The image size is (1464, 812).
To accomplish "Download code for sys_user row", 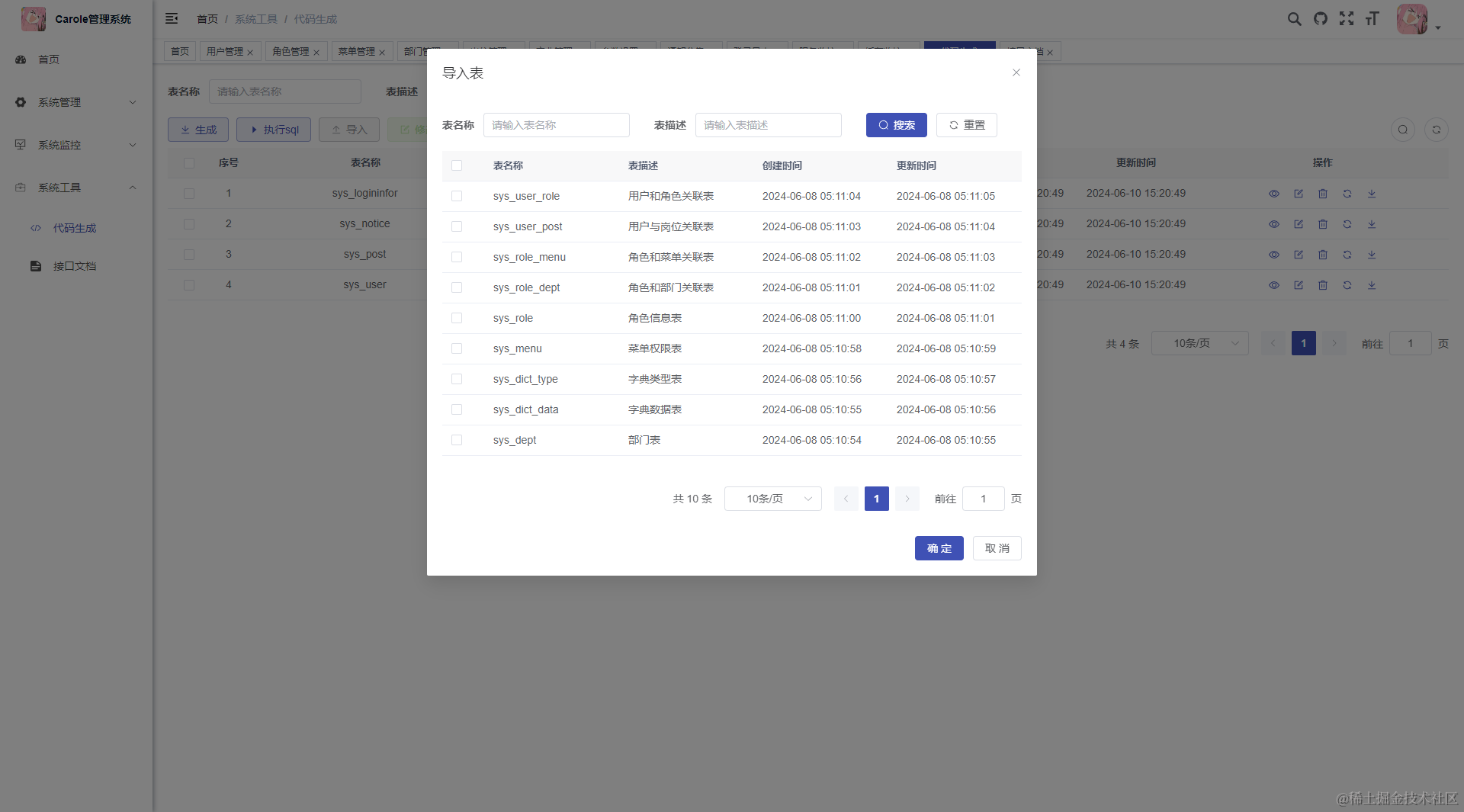I will coord(1372,285).
